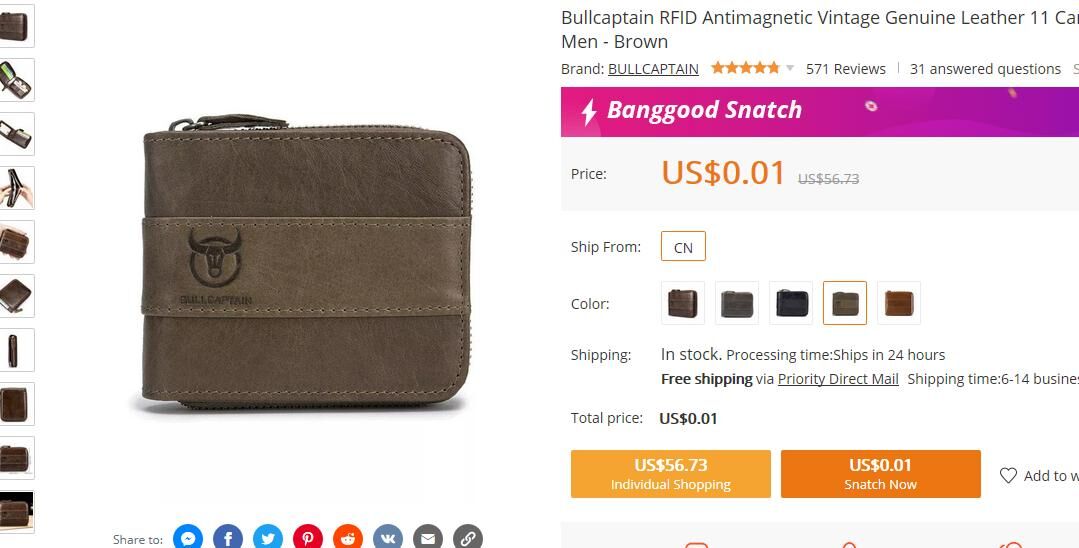
Task: Share via Facebook Messenger icon
Action: point(188,538)
